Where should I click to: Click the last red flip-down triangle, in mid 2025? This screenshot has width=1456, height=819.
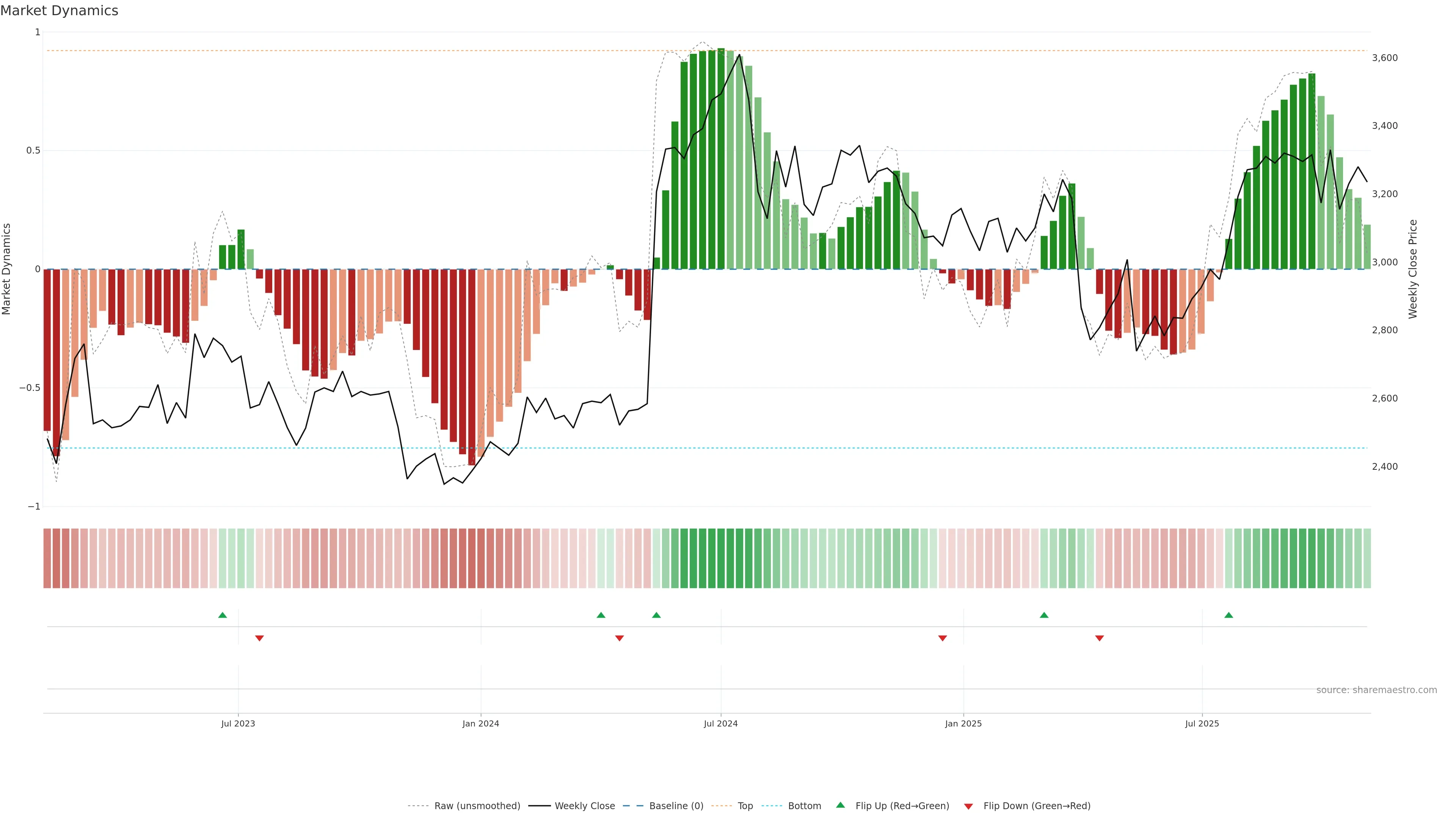coord(1099,638)
